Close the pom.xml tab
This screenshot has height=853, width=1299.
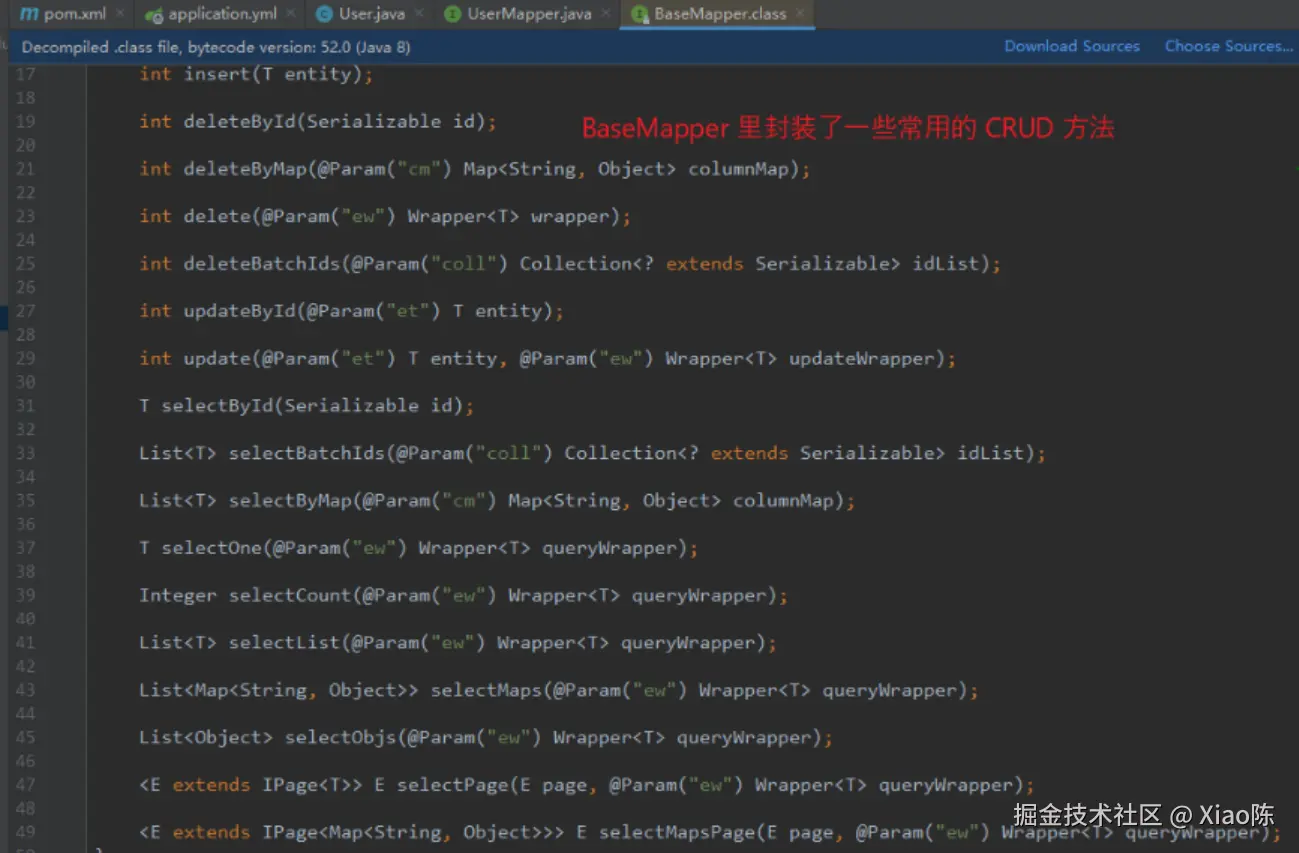point(119,14)
